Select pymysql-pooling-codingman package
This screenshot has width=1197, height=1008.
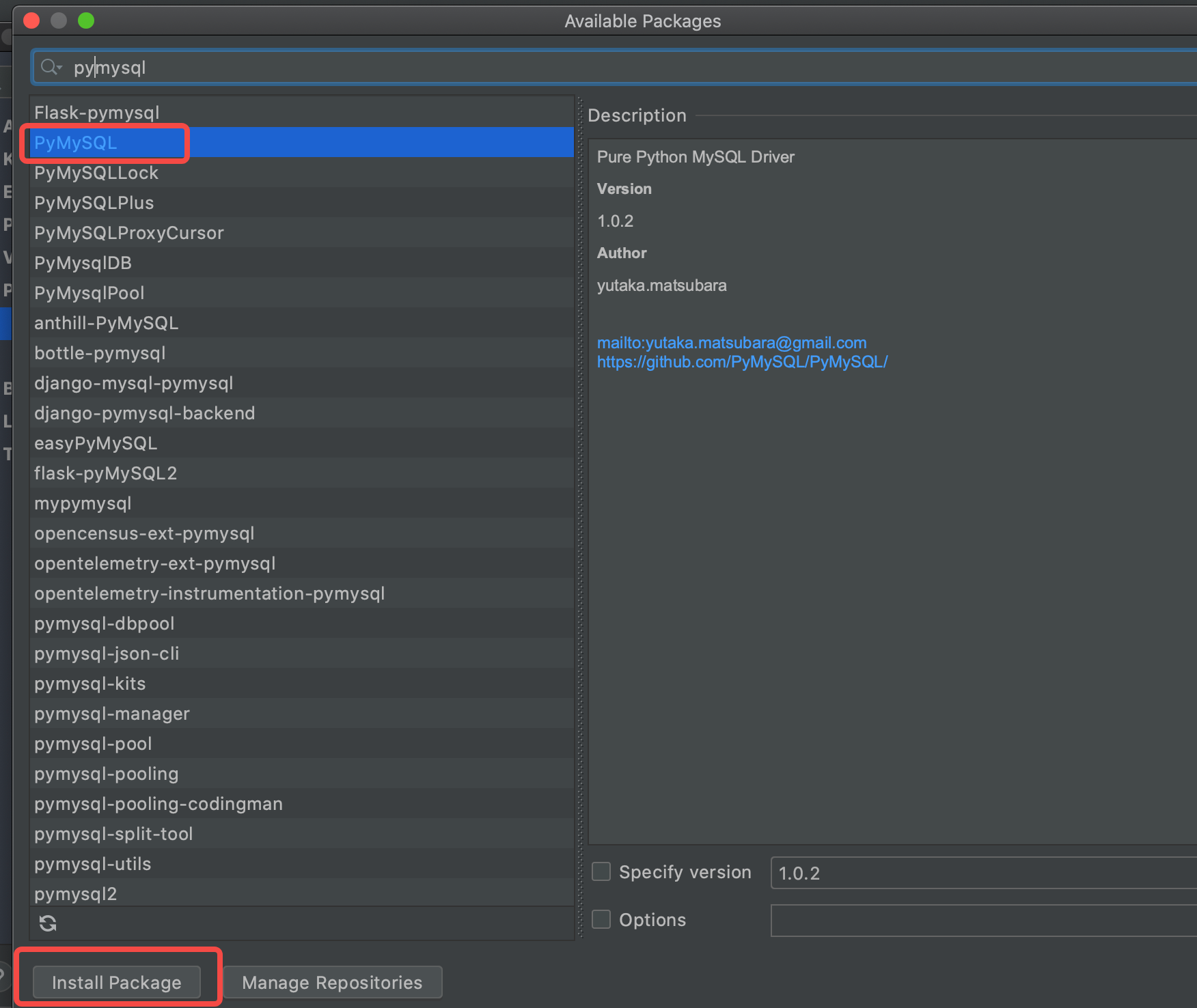(x=302, y=803)
